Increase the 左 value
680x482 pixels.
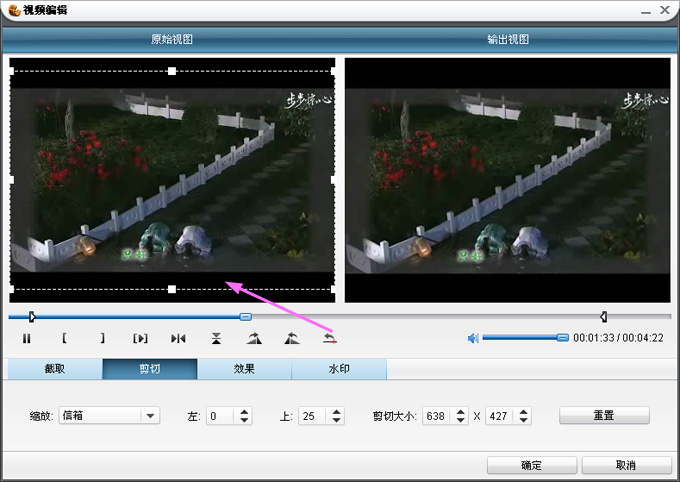point(244,412)
